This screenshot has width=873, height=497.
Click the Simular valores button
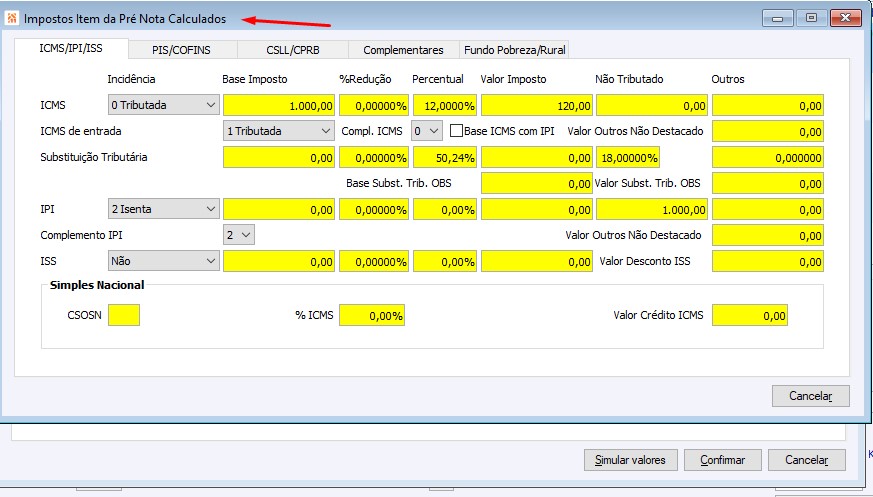tap(630, 460)
